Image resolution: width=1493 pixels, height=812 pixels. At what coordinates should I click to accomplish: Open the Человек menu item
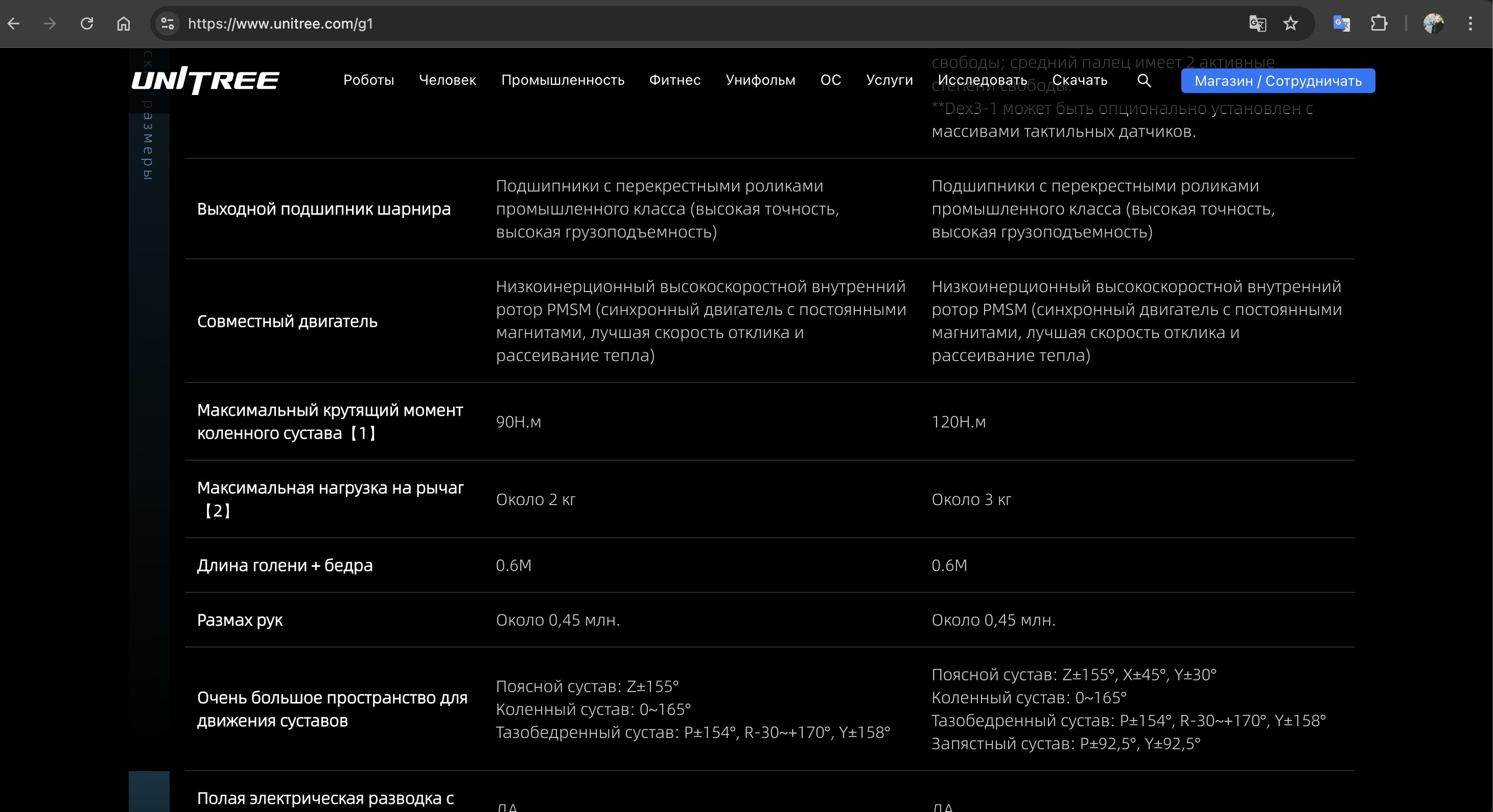click(448, 80)
